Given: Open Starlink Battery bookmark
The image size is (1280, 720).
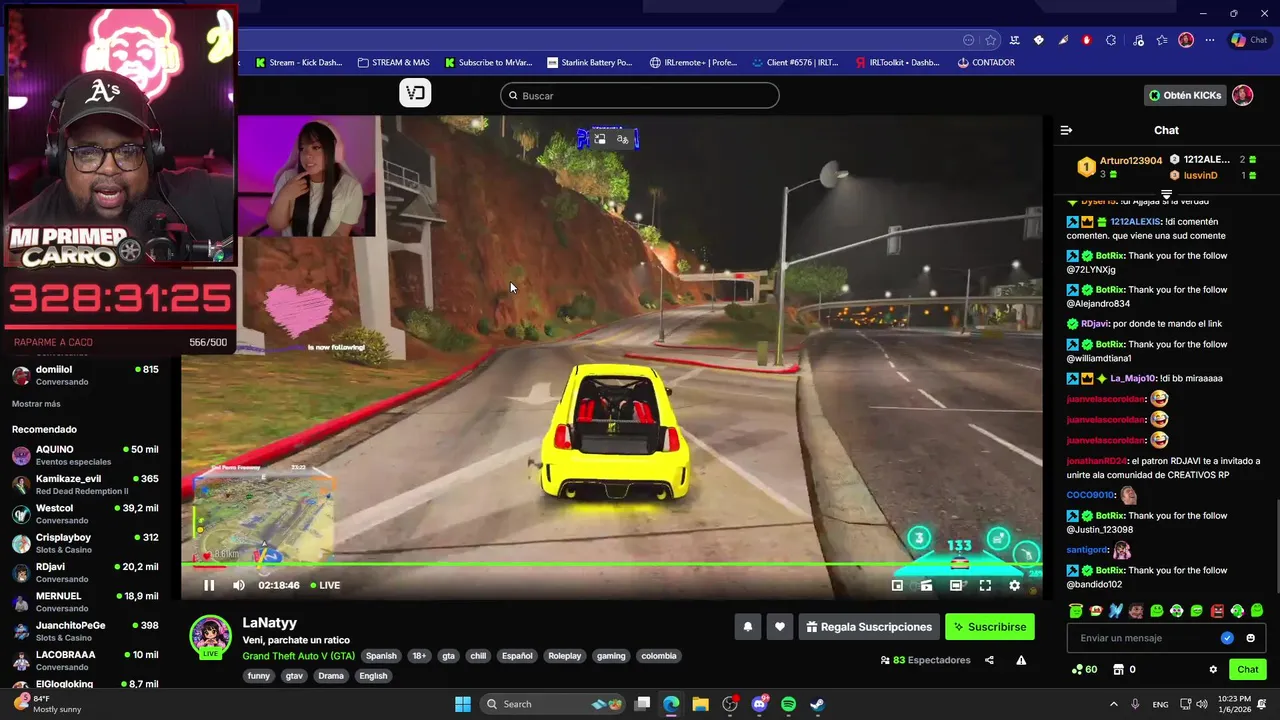Looking at the screenshot, I should point(589,62).
